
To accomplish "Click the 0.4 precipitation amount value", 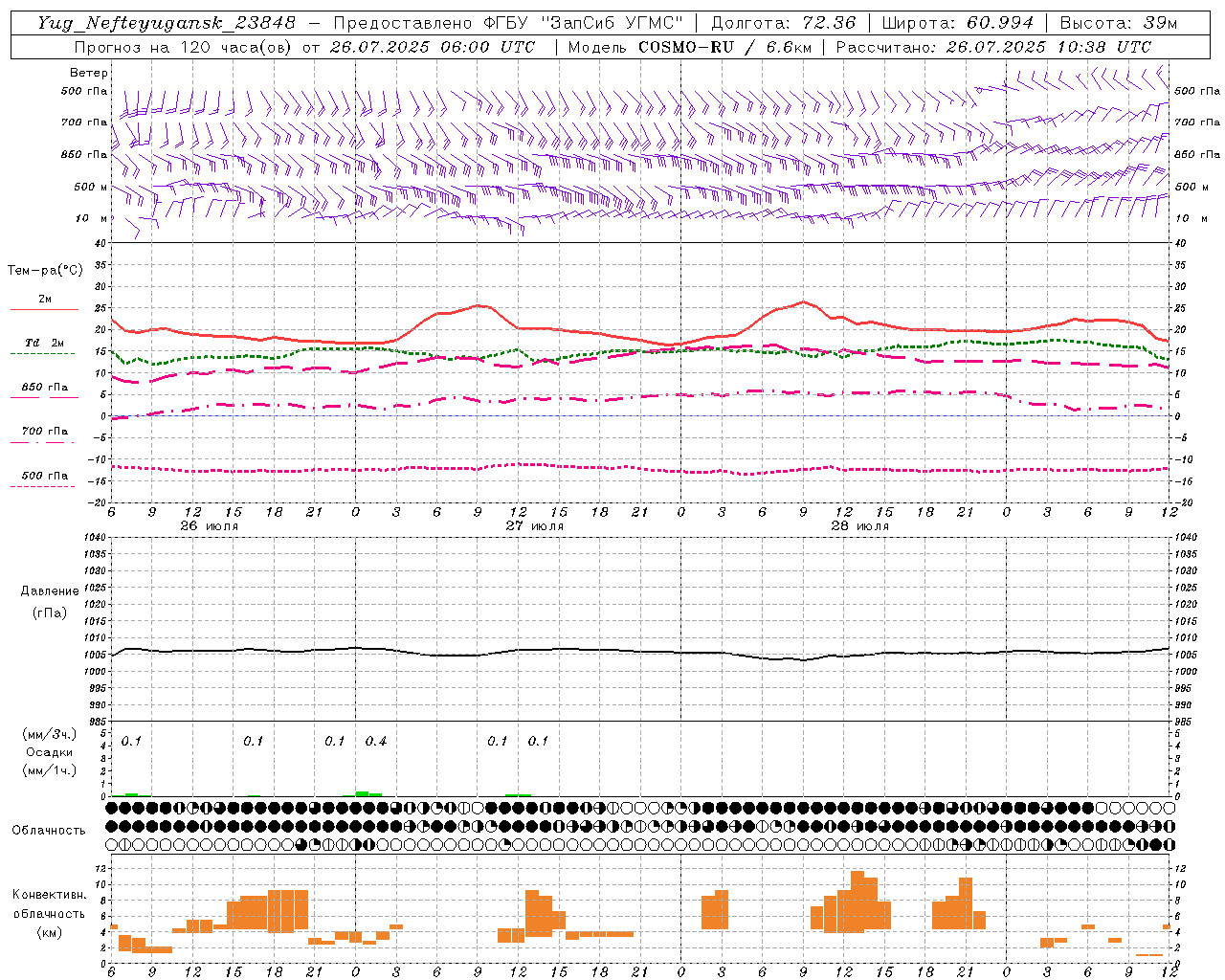I will (x=376, y=742).
